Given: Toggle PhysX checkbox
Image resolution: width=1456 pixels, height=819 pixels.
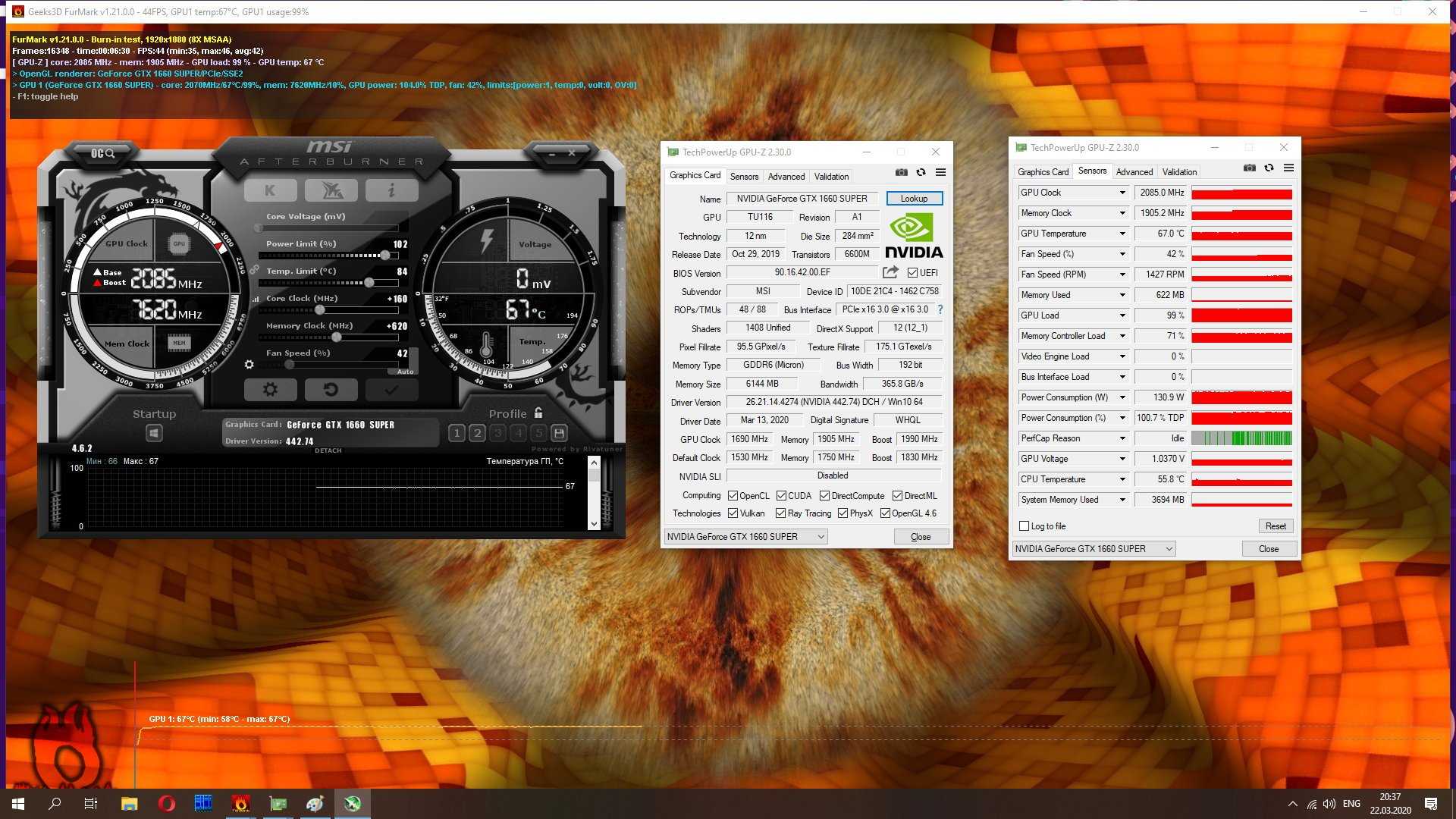Looking at the screenshot, I should [843, 513].
